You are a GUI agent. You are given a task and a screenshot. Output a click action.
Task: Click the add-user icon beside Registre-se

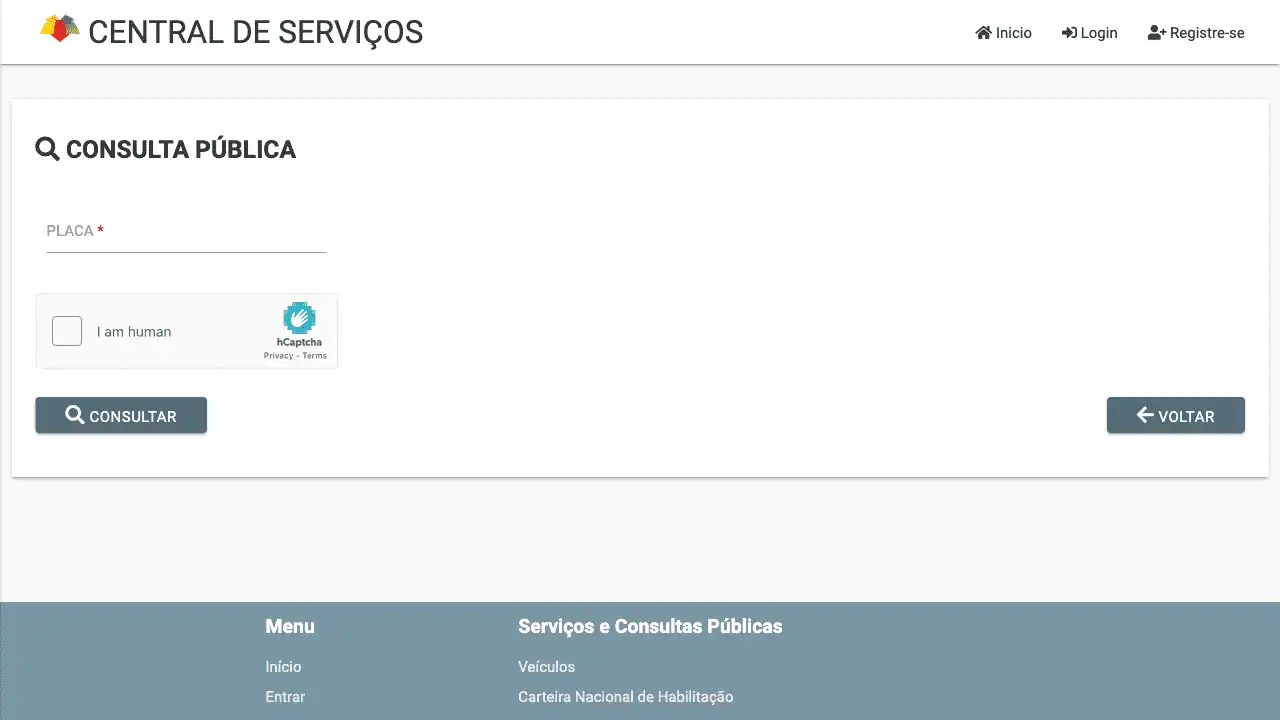click(1157, 33)
